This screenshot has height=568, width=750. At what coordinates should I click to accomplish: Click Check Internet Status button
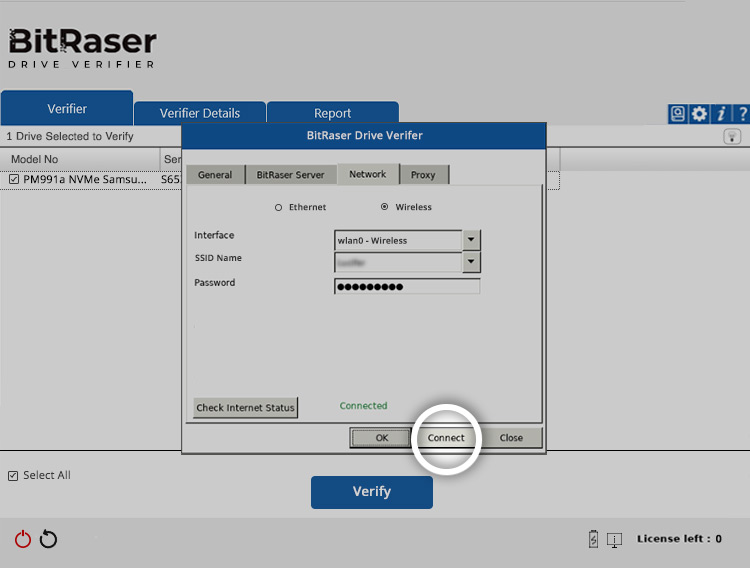click(x=245, y=408)
